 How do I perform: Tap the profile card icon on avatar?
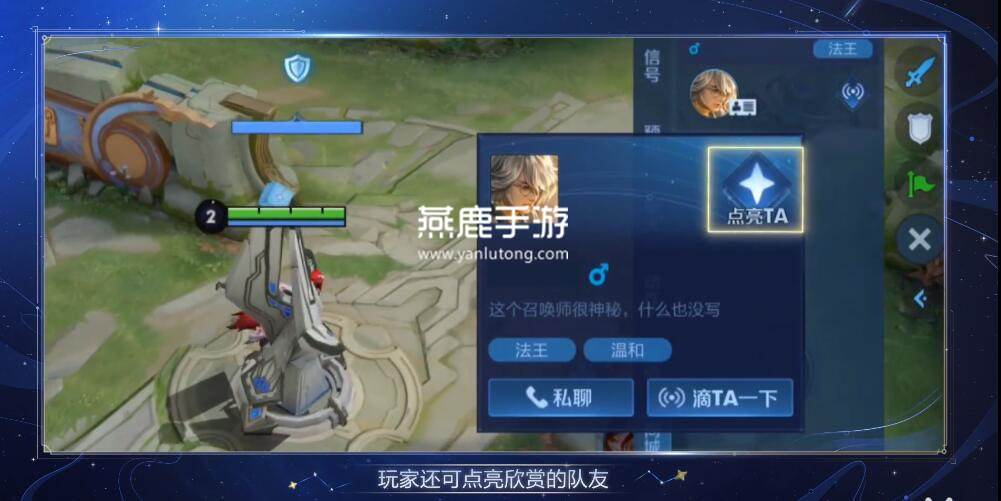[x=744, y=107]
